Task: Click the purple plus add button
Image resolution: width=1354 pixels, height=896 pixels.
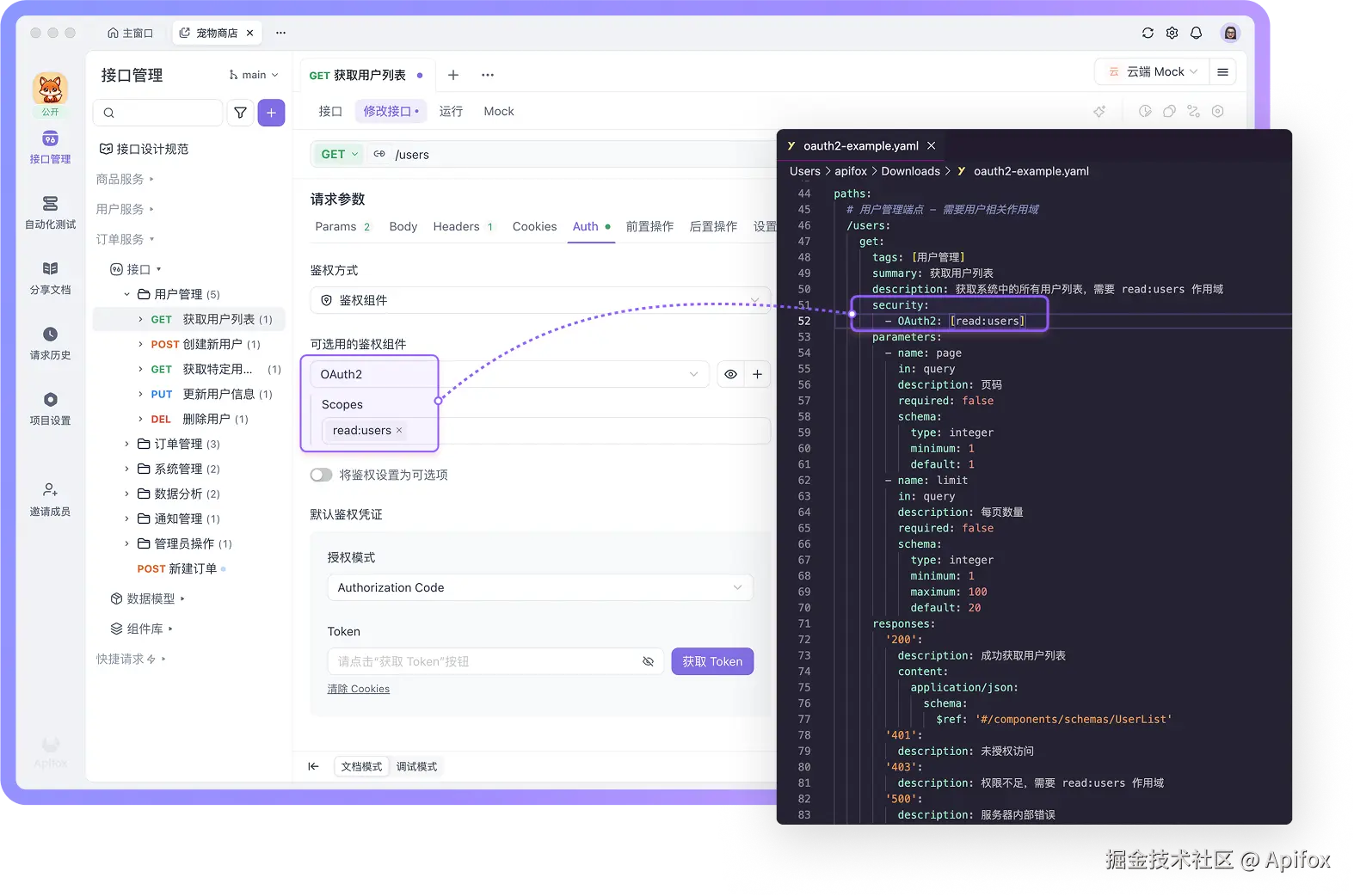Action: (x=271, y=113)
